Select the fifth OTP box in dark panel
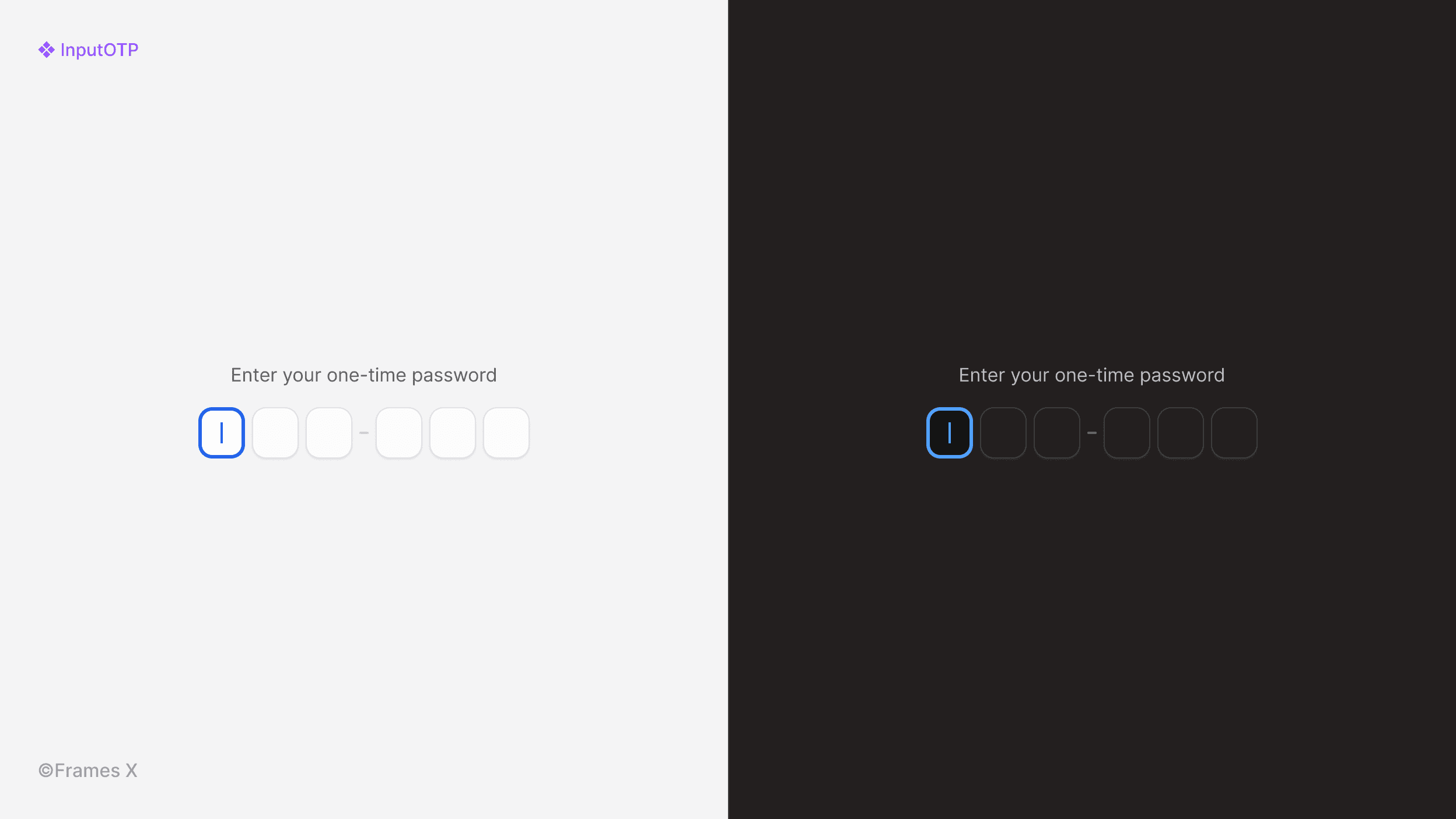Image resolution: width=1456 pixels, height=819 pixels. click(x=1181, y=433)
